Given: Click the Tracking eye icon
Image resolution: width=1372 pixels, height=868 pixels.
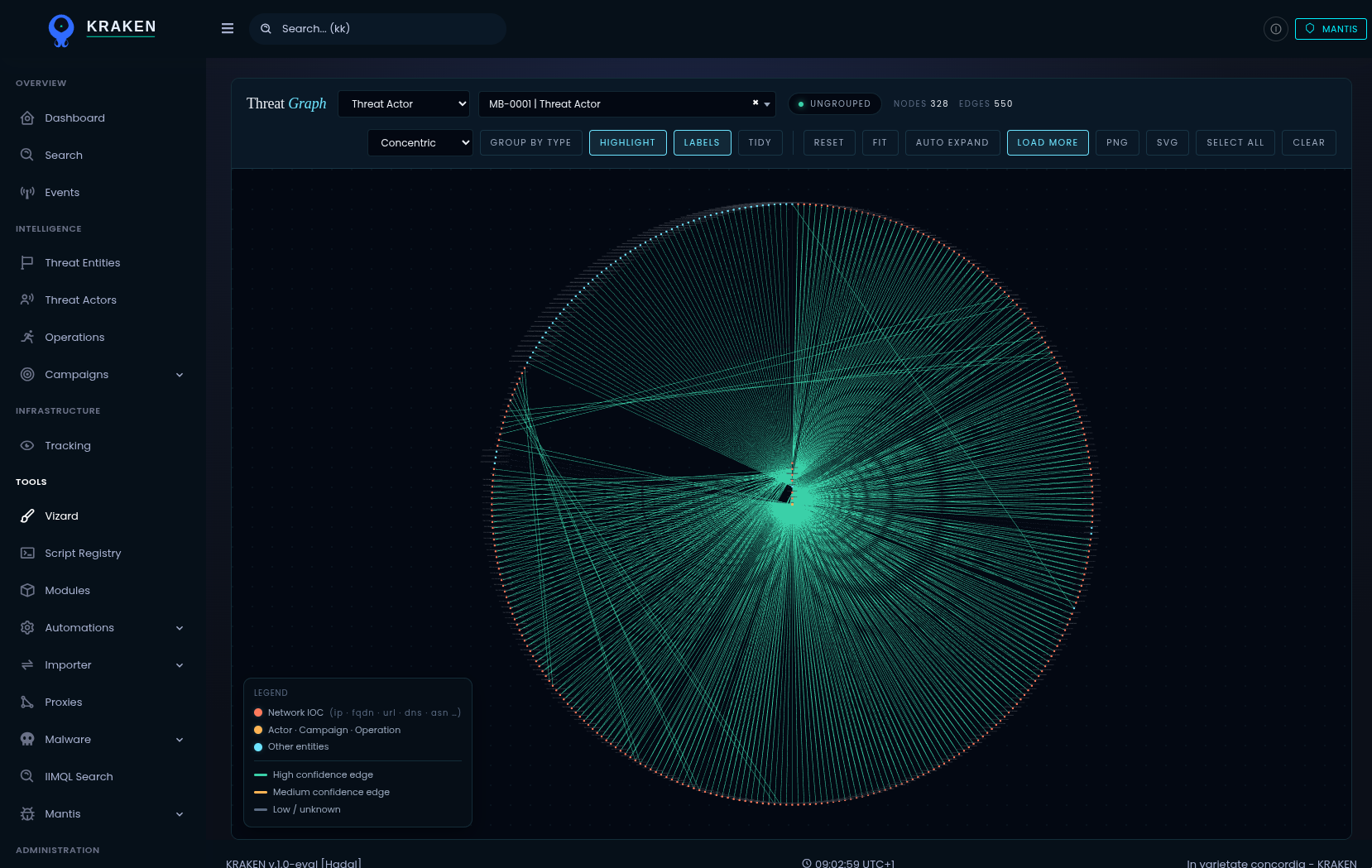Looking at the screenshot, I should pos(27,446).
